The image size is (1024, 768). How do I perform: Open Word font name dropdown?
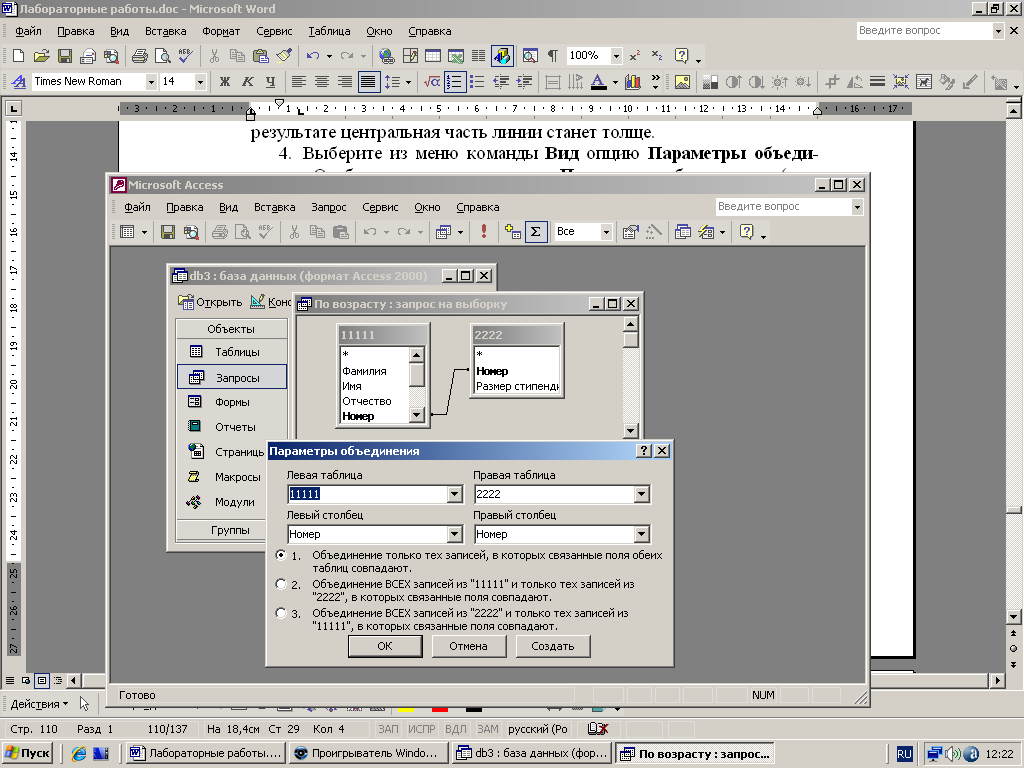pos(151,82)
